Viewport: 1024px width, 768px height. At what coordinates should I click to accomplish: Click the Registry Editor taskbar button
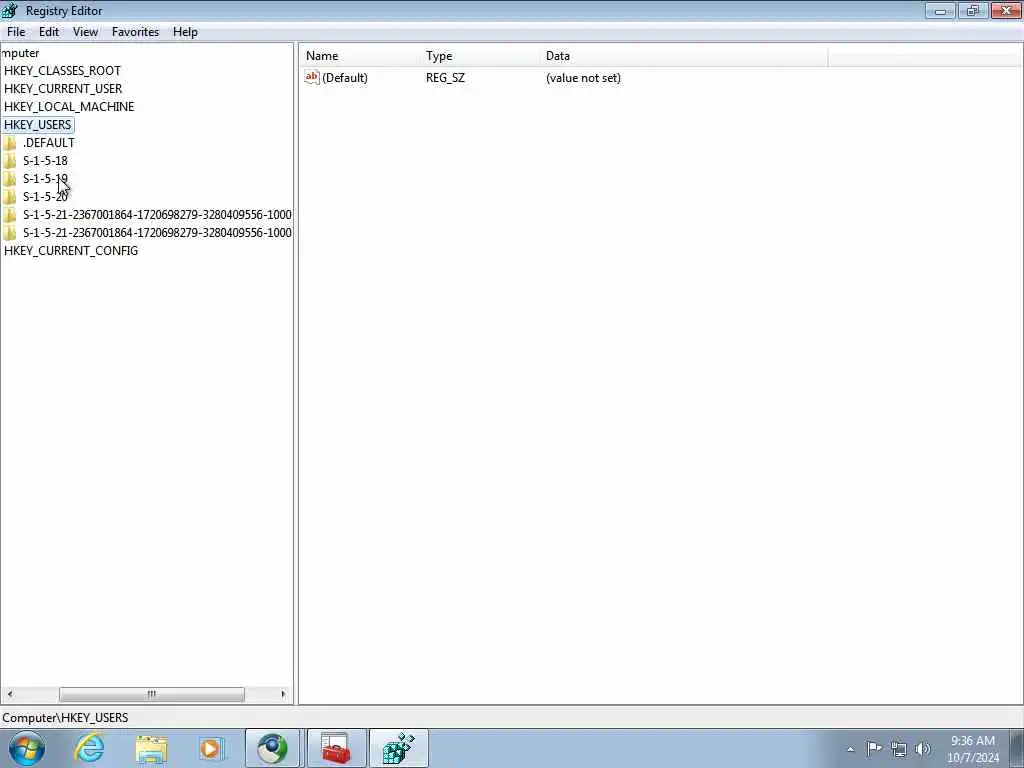[399, 748]
